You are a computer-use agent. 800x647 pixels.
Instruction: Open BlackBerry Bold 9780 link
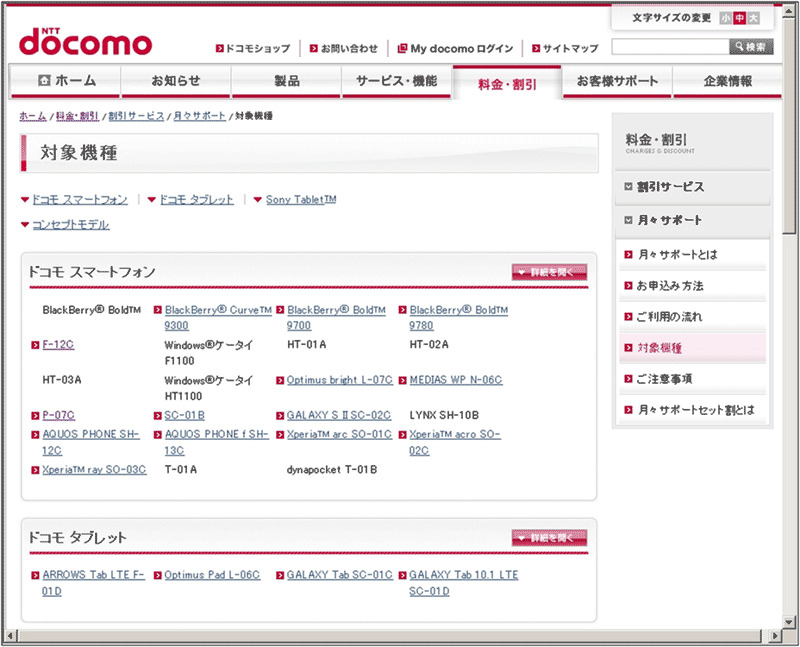[458, 317]
